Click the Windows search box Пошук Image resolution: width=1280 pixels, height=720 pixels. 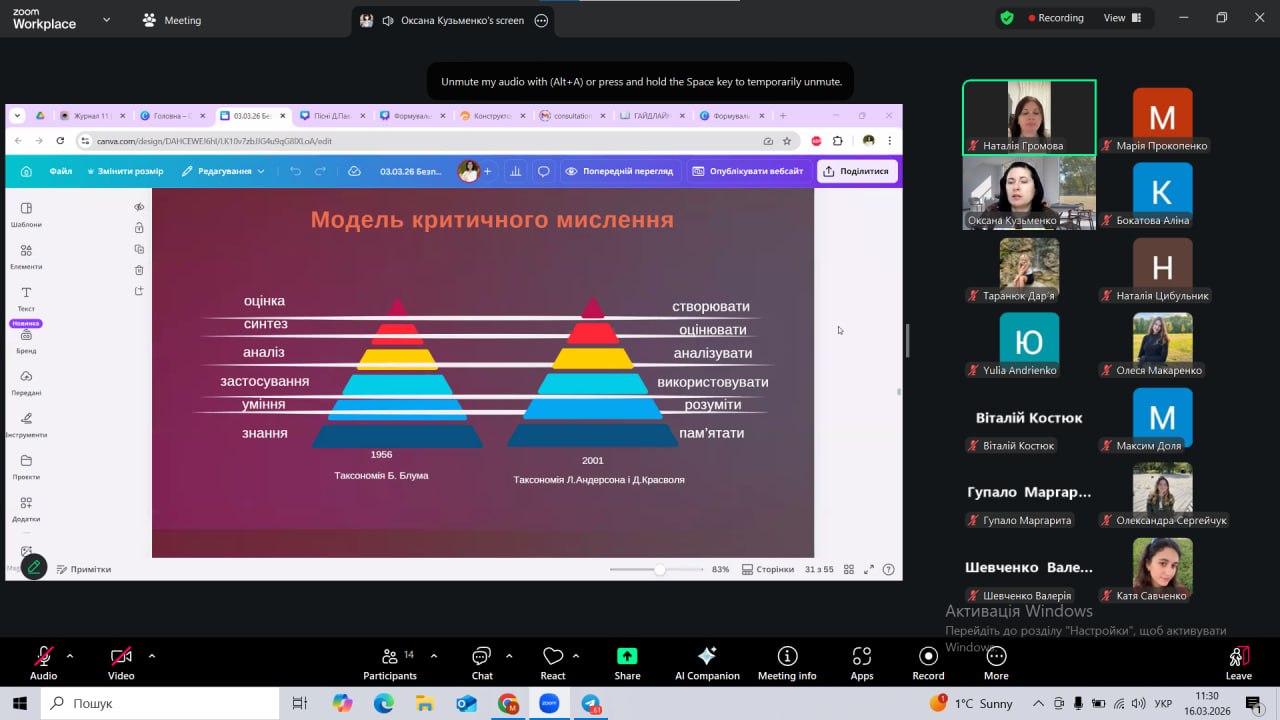(x=160, y=703)
